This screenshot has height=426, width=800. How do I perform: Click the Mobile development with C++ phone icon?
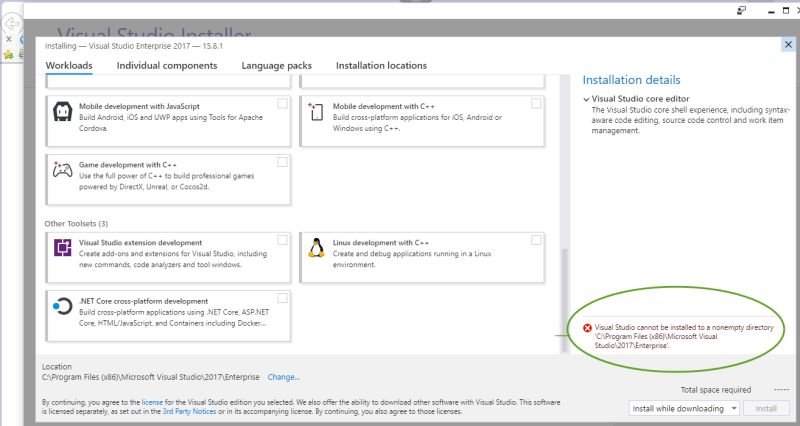[x=316, y=112]
